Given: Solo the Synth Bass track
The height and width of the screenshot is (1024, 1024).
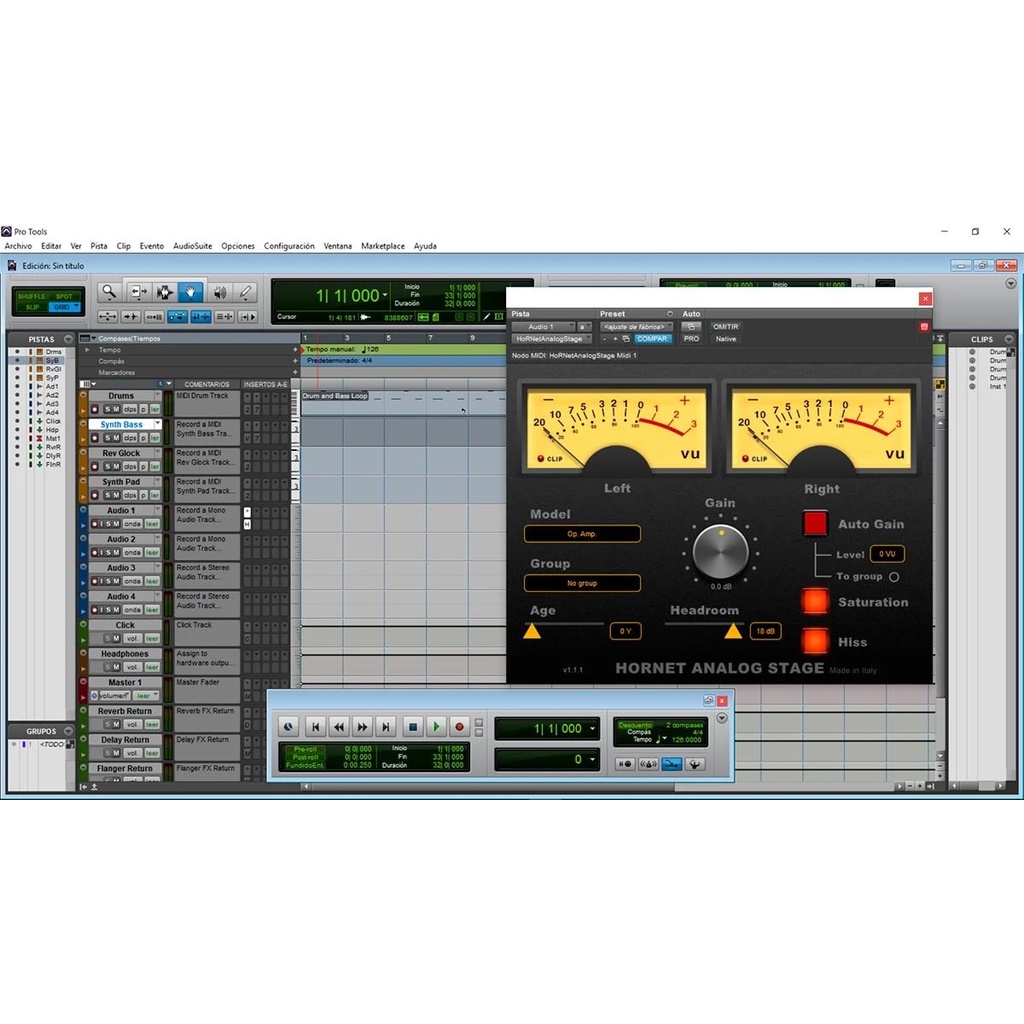Looking at the screenshot, I should (107, 438).
